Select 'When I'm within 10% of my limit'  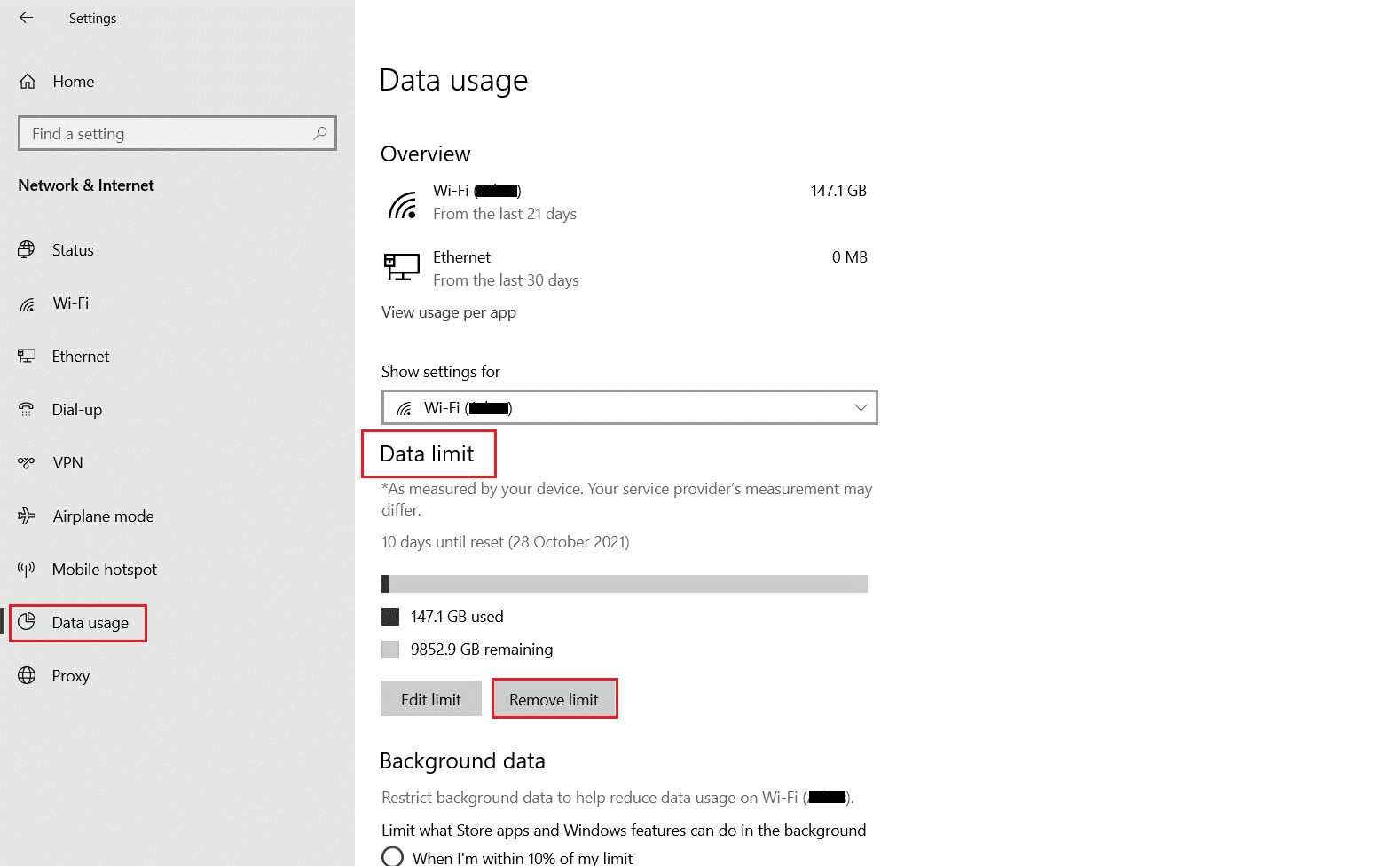pos(392,856)
